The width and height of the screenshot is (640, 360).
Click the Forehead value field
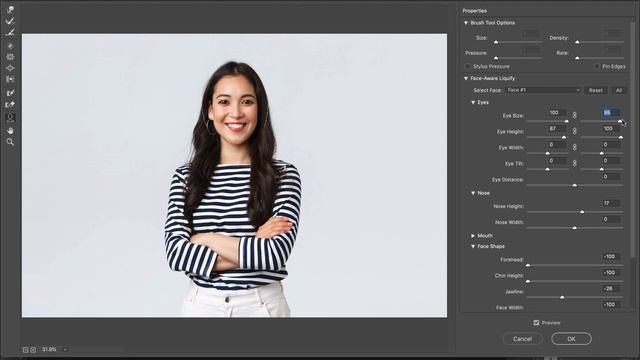pyautogui.click(x=612, y=257)
